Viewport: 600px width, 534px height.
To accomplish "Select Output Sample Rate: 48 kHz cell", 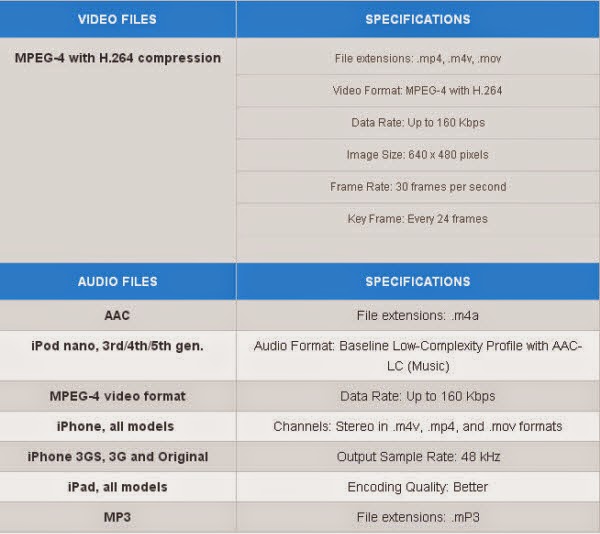I will (418, 456).
